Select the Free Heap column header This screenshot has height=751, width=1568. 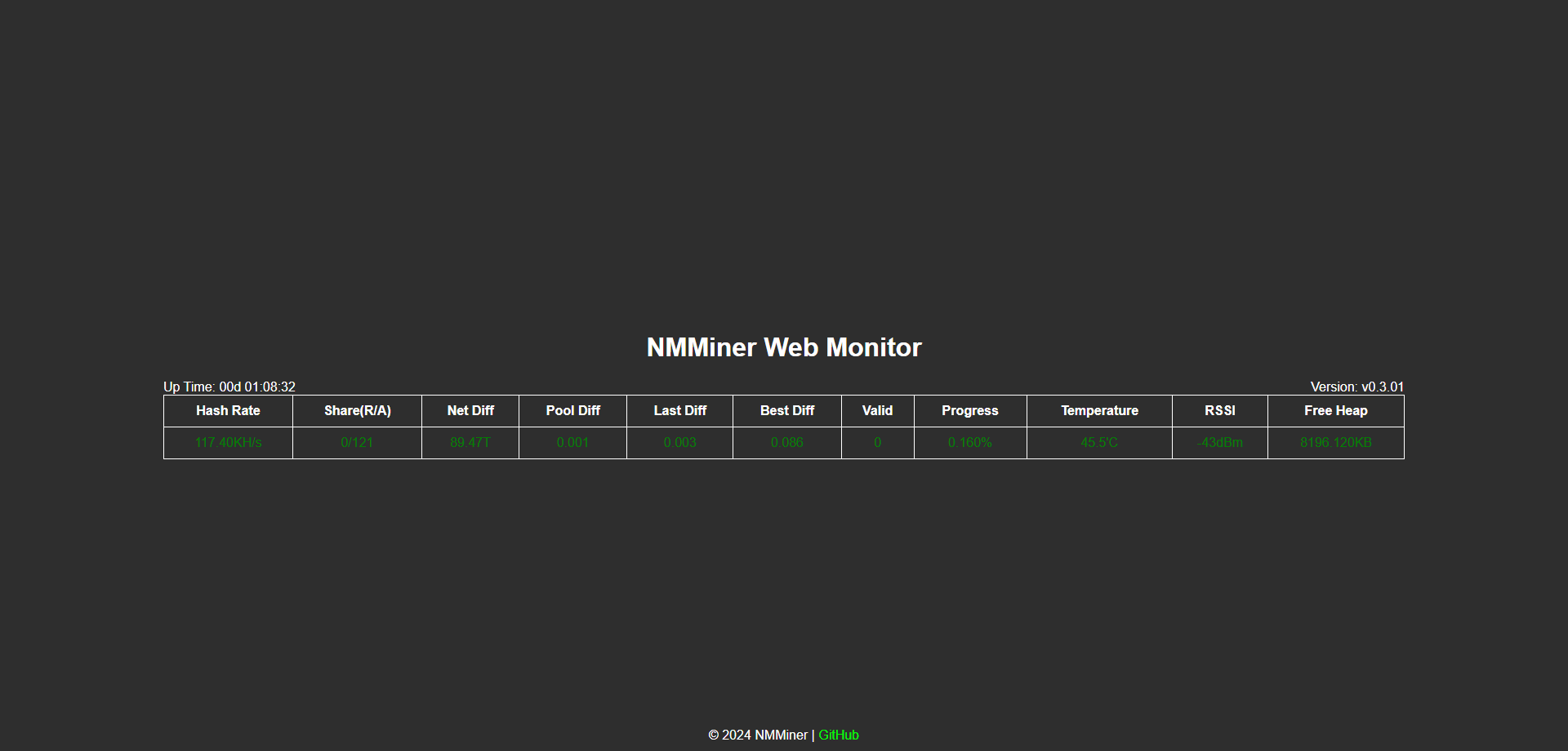tap(1336, 410)
